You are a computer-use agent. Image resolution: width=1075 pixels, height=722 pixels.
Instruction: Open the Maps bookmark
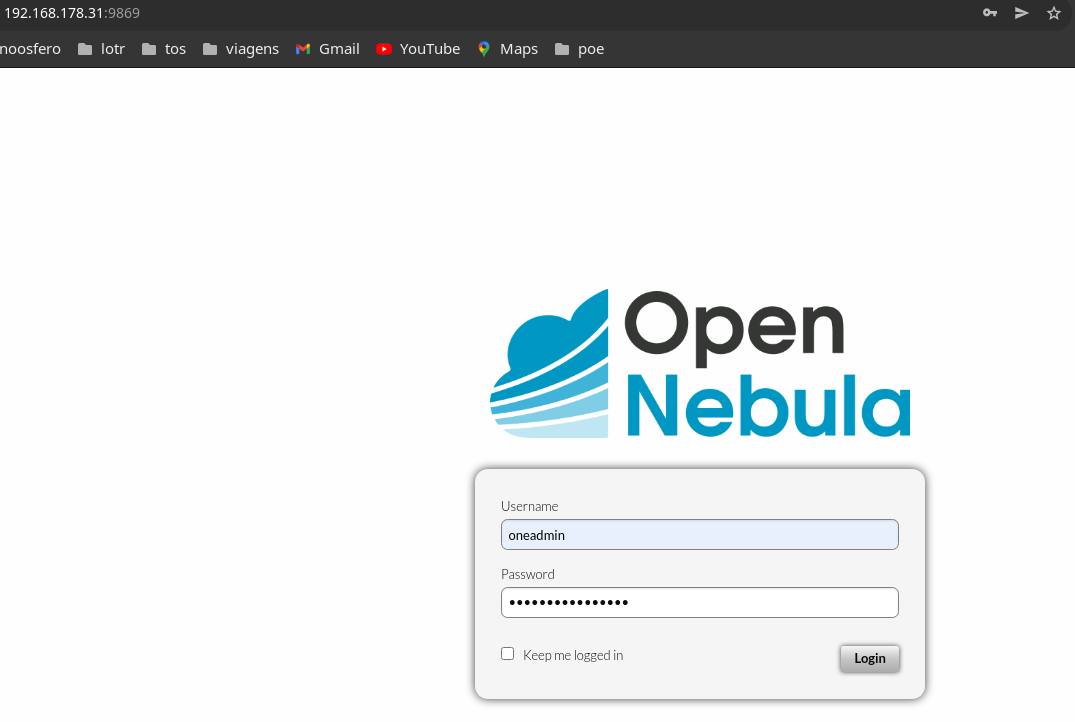tap(507, 49)
